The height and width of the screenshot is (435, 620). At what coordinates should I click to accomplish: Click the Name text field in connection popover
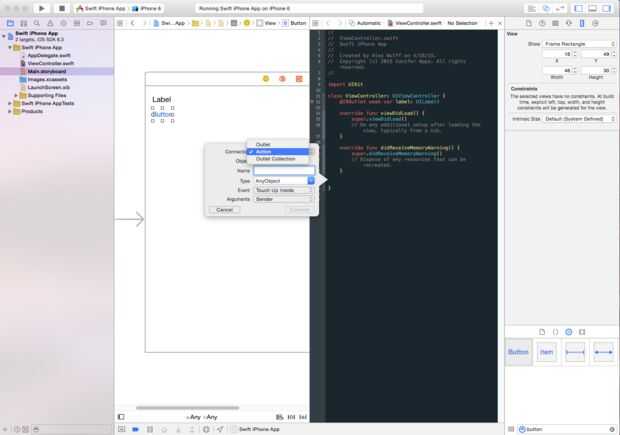(284, 170)
